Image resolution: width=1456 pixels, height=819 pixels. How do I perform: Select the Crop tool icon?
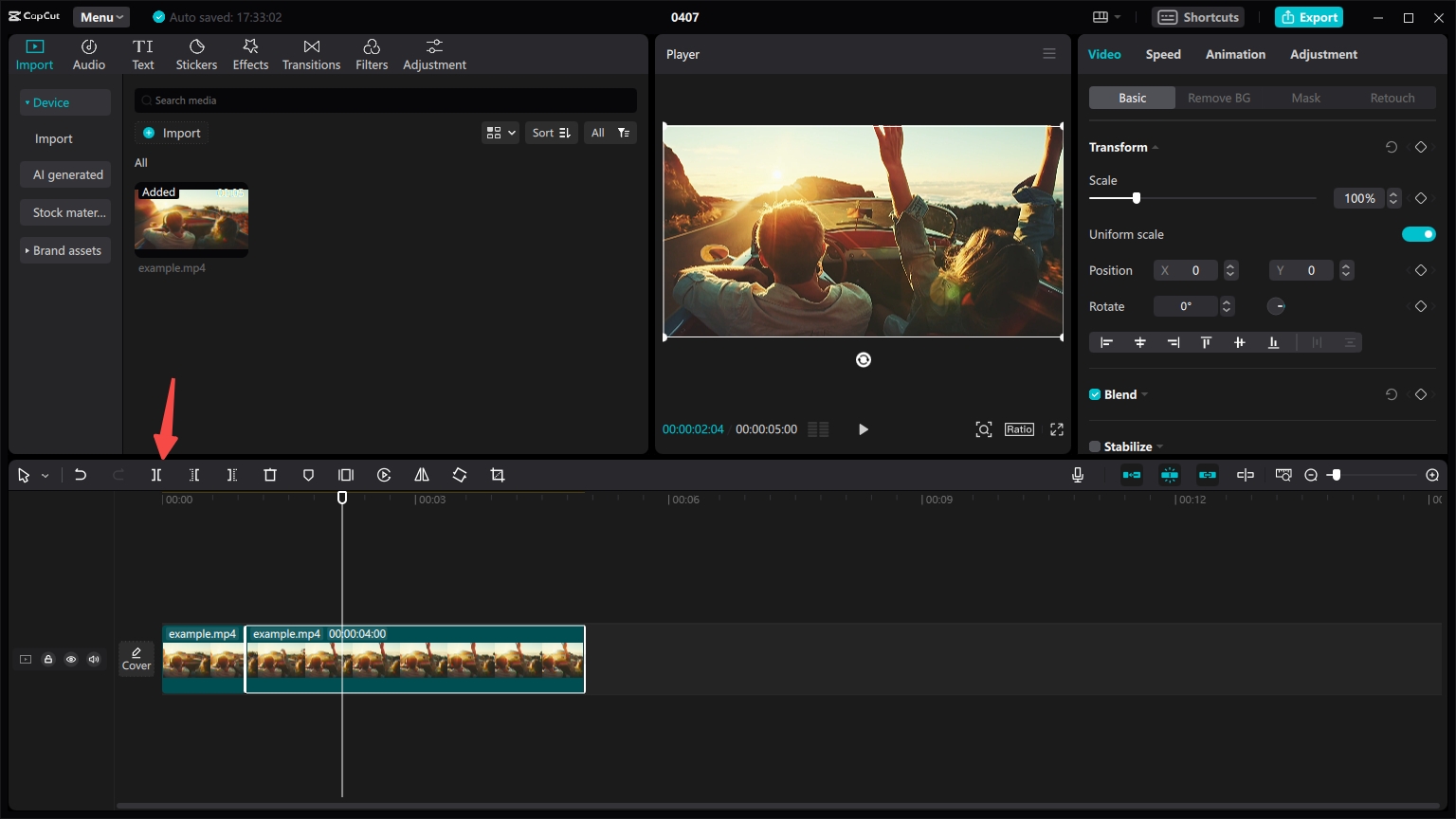498,475
